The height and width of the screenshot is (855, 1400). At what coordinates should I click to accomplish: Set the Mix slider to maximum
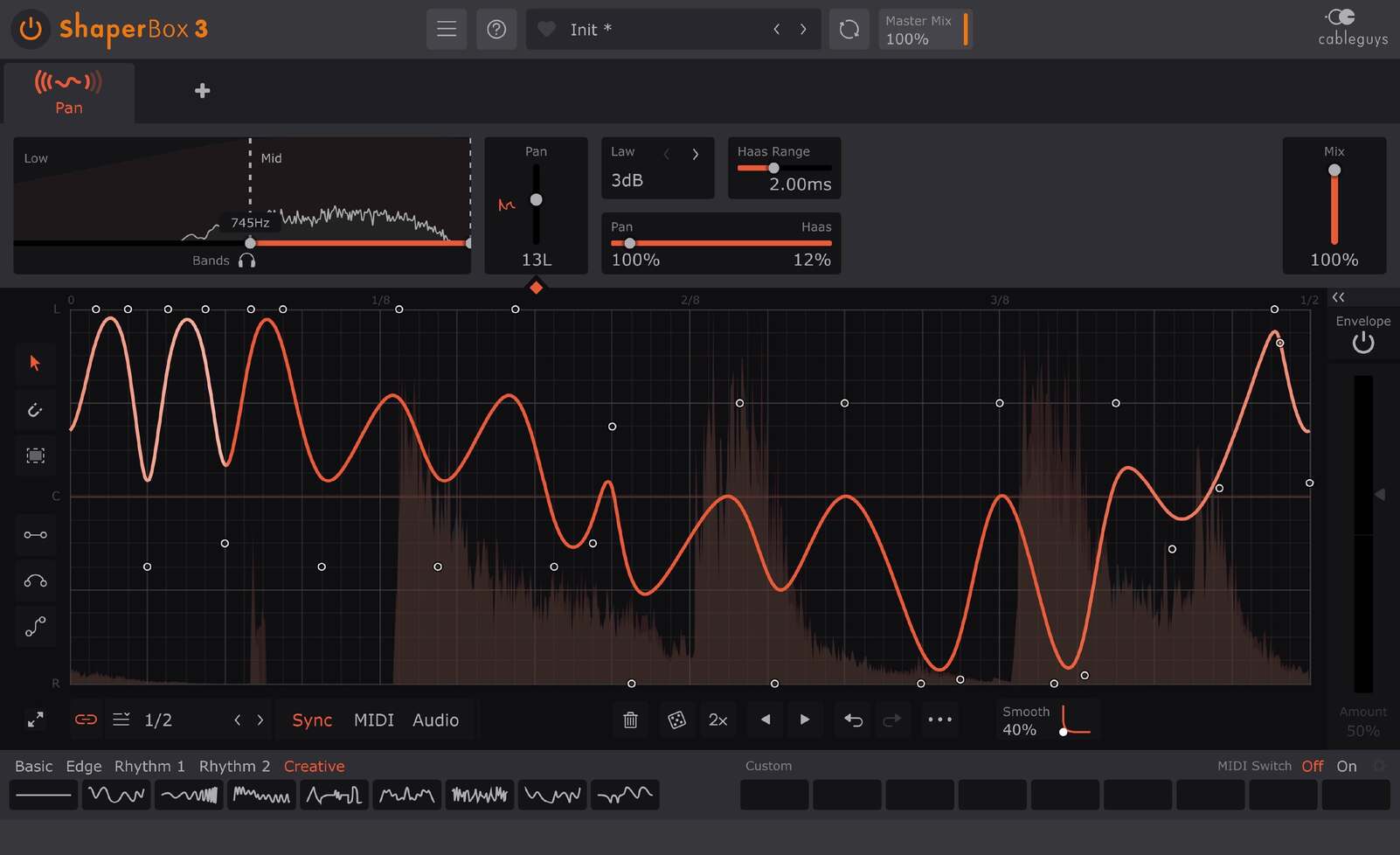pos(1334,171)
